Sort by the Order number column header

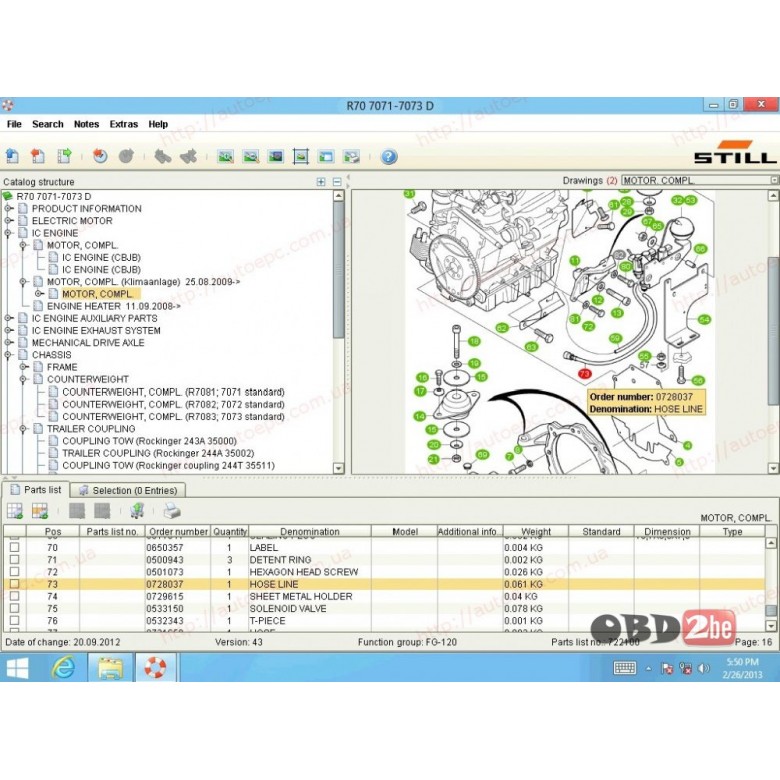click(x=178, y=531)
